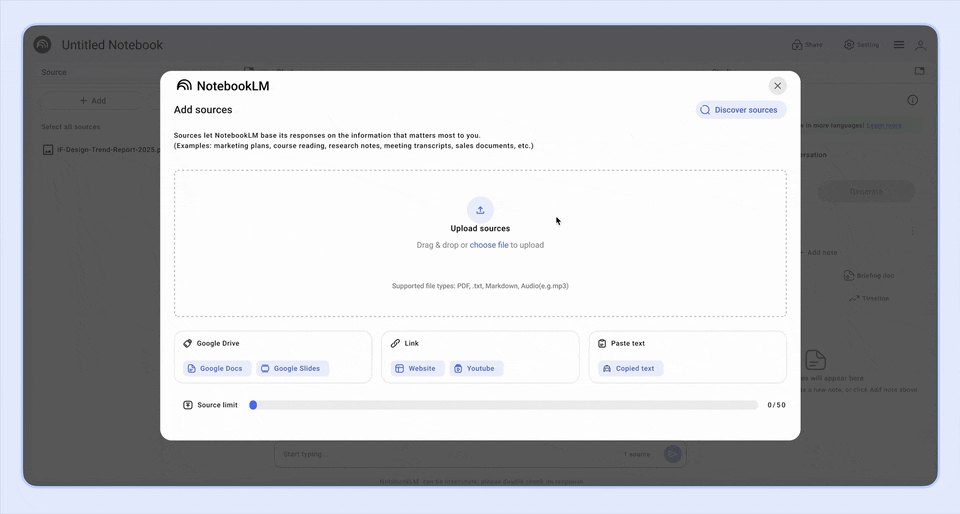Click the choose file link
This screenshot has height=514, width=960.
point(489,245)
